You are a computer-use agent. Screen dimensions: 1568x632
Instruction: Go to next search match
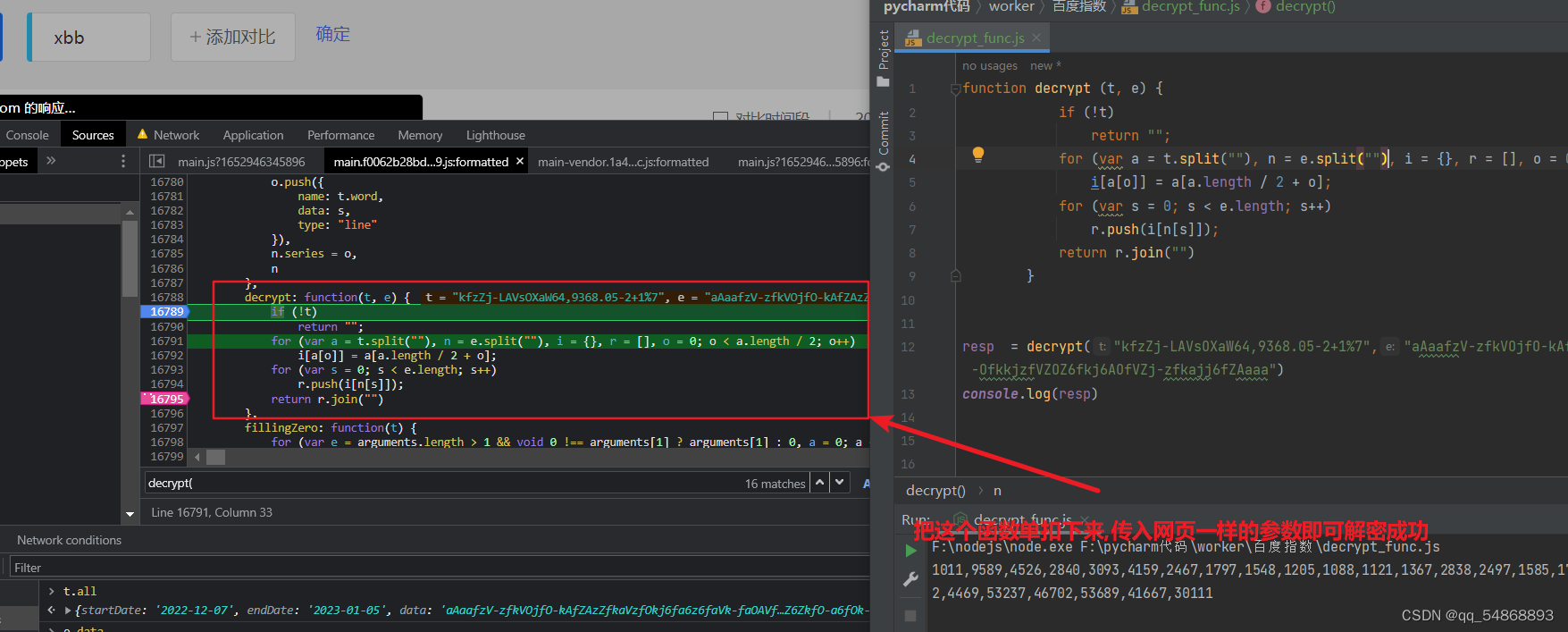tap(840, 483)
